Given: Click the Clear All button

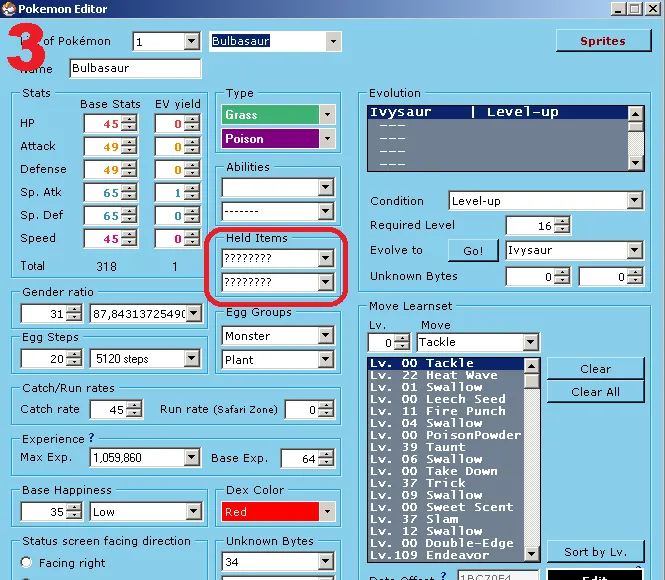Looking at the screenshot, I should [595, 392].
